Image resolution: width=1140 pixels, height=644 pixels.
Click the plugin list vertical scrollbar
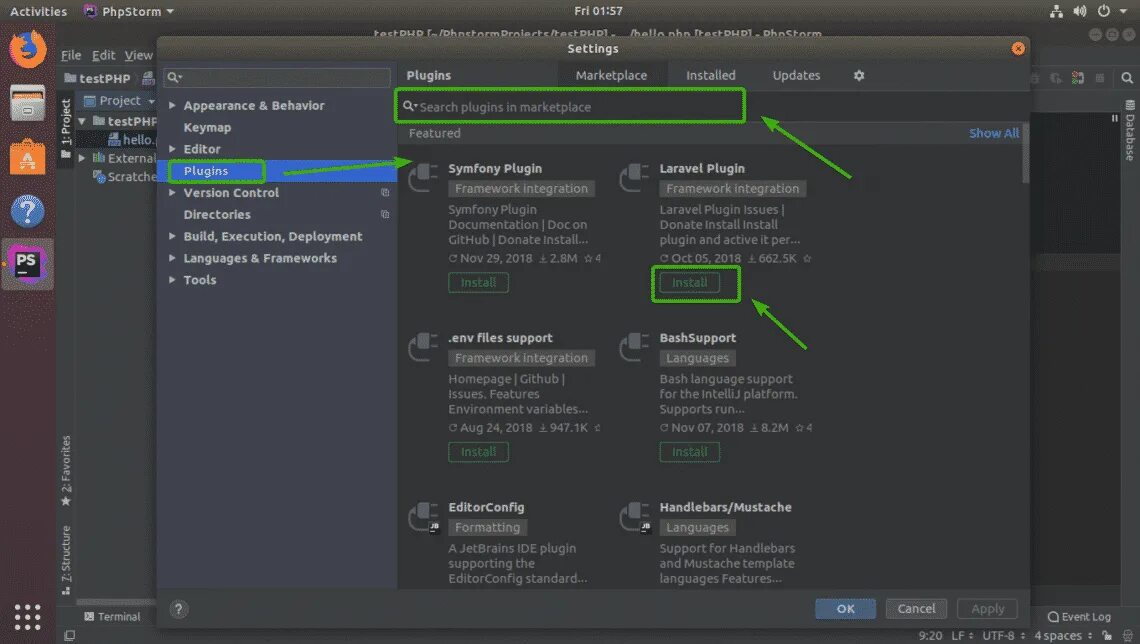pyautogui.click(x=1025, y=153)
